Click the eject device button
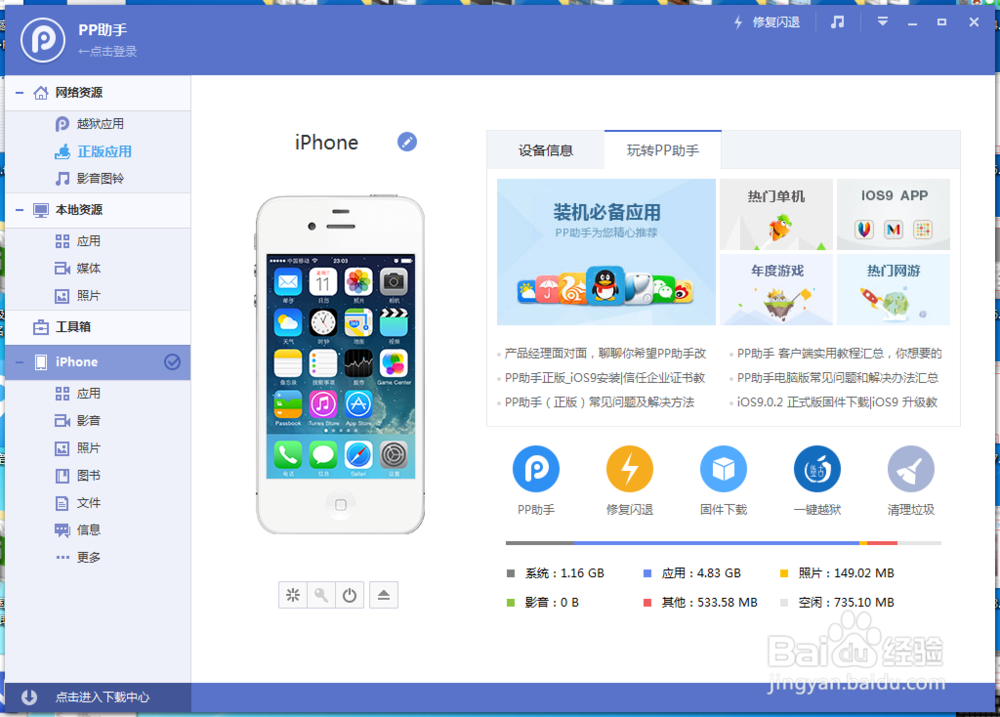The image size is (1000, 717). 383,595
